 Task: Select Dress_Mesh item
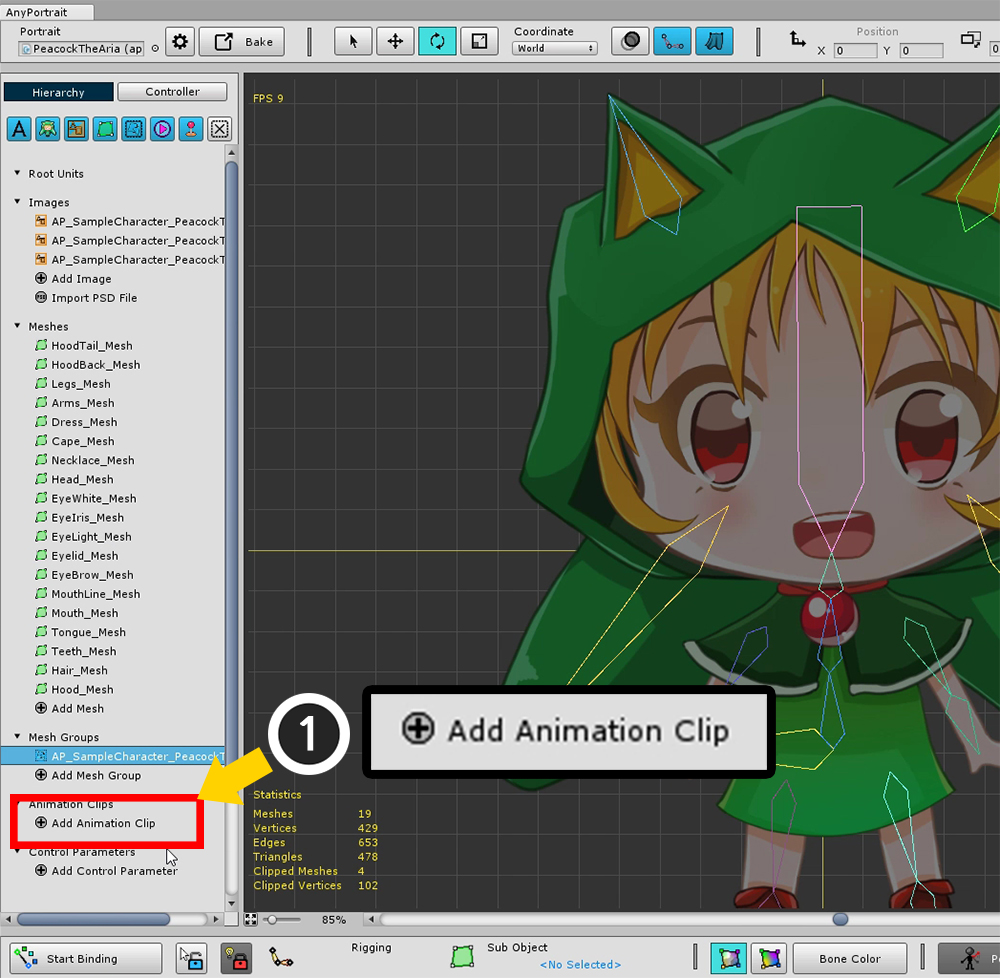click(x=76, y=422)
